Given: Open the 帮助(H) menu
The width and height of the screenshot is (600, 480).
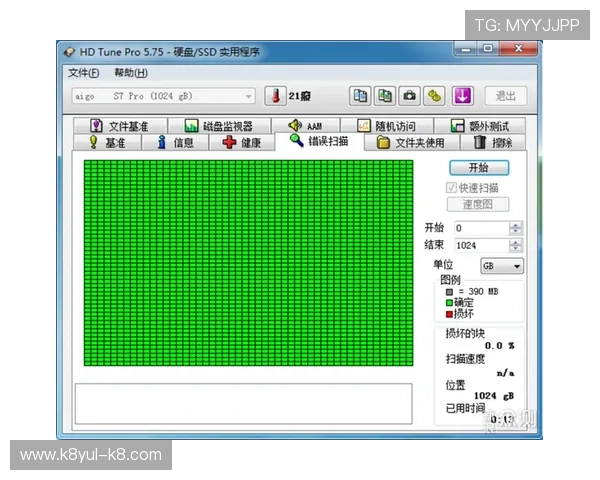Looking at the screenshot, I should pyautogui.click(x=131, y=73).
